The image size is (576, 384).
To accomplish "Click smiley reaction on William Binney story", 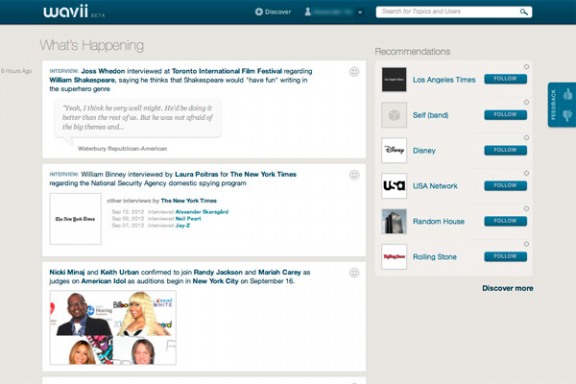I will pyautogui.click(x=354, y=175).
